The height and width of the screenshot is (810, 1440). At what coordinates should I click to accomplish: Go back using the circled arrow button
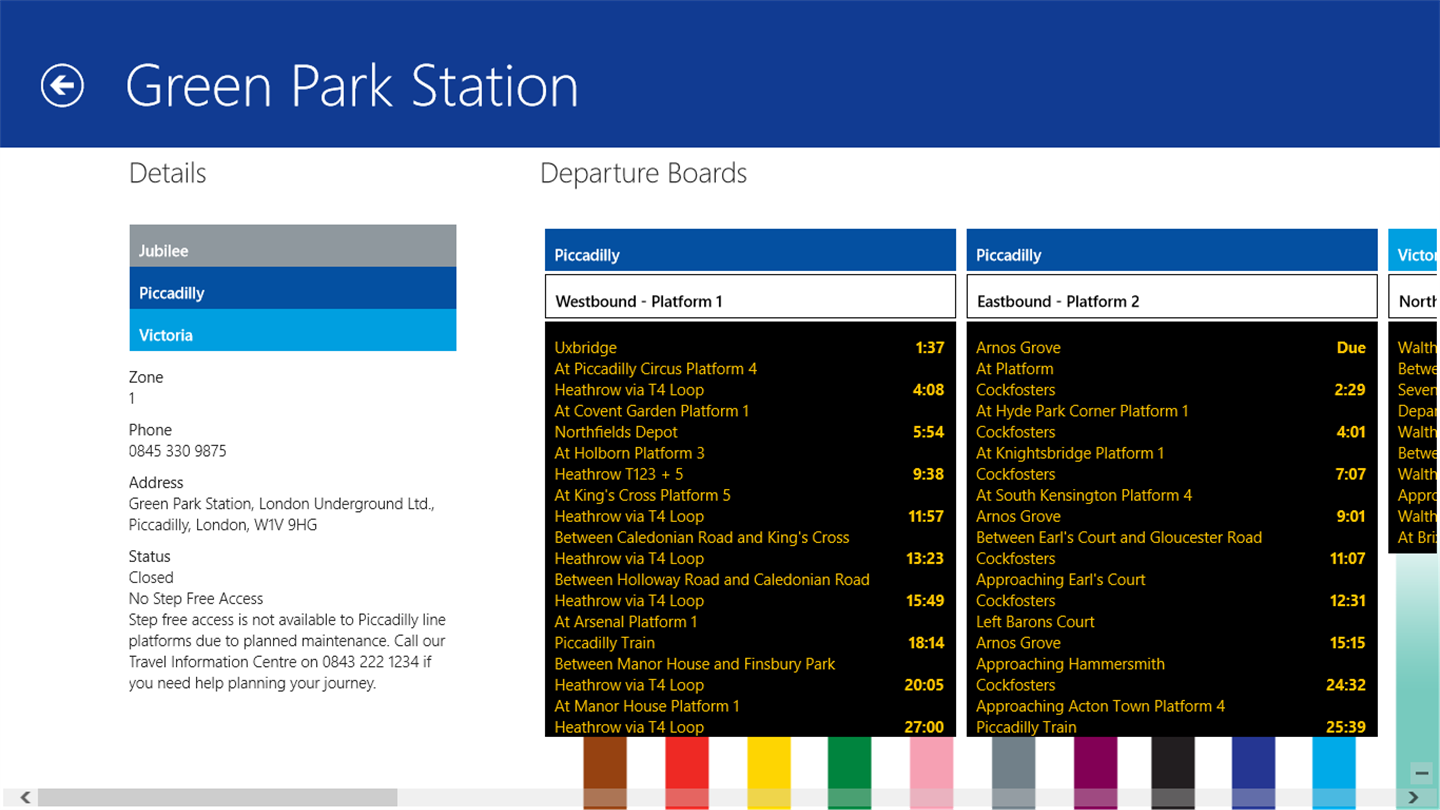[62, 86]
